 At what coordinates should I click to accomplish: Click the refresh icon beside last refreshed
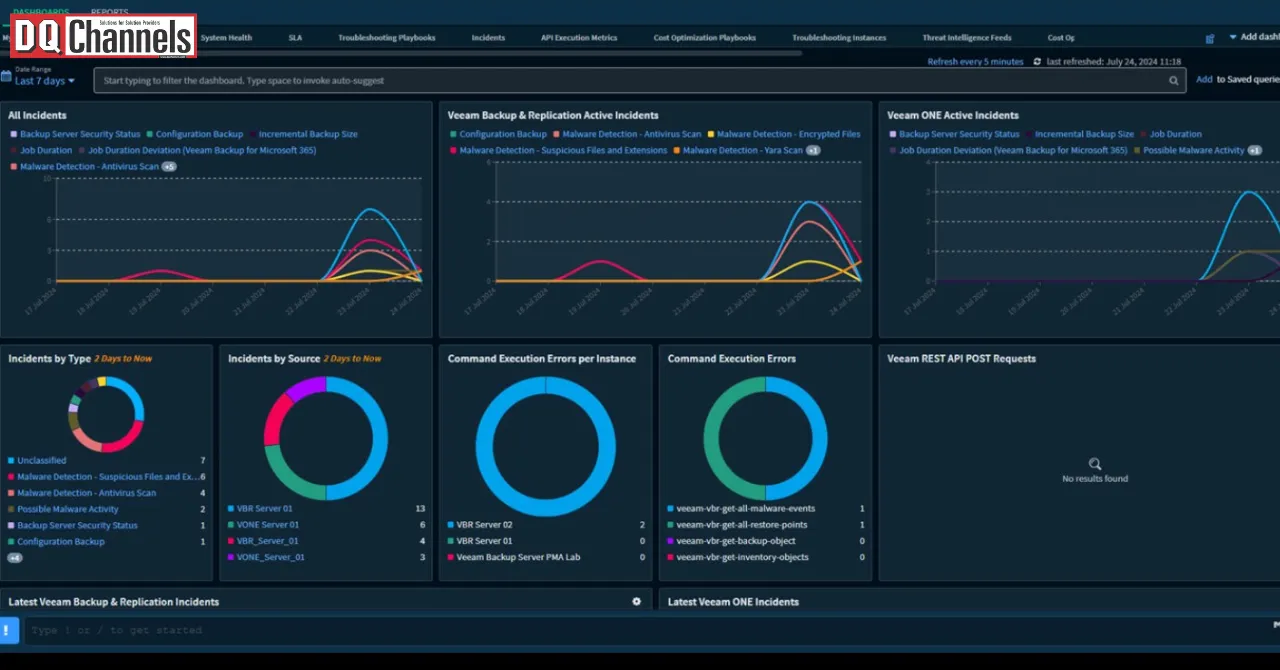1037,62
